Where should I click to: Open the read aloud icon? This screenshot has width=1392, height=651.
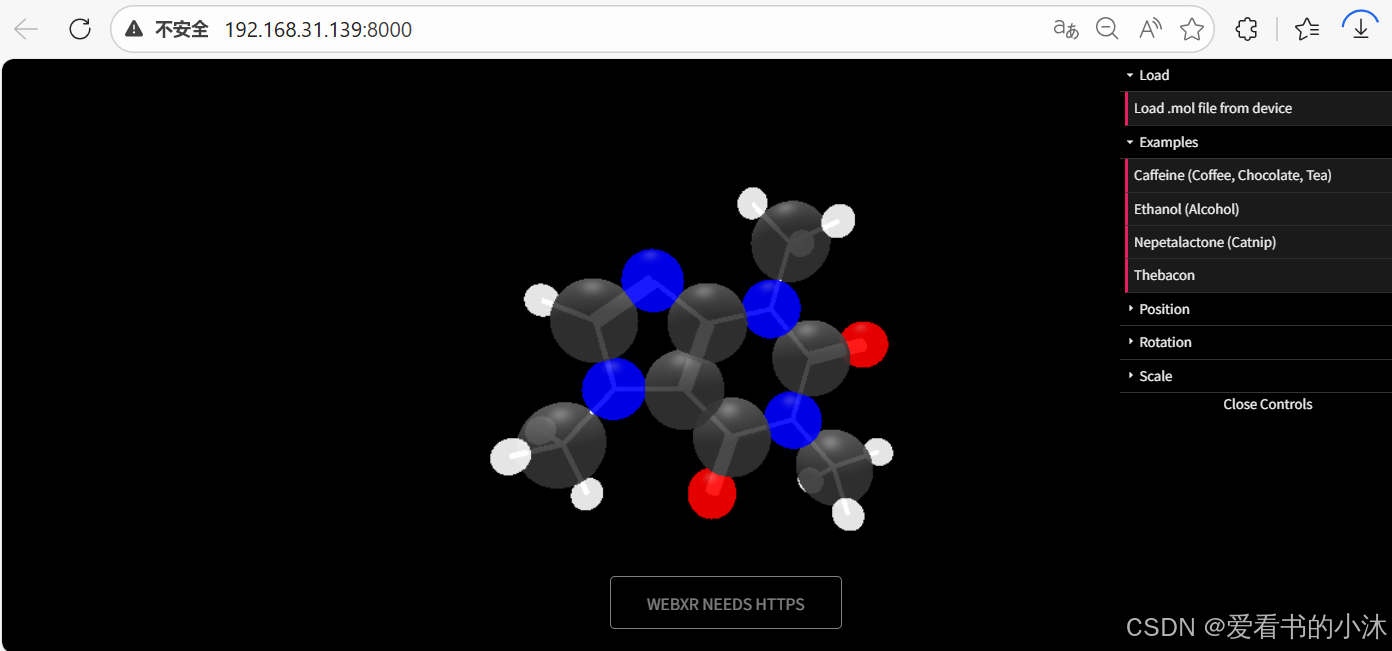(1150, 29)
